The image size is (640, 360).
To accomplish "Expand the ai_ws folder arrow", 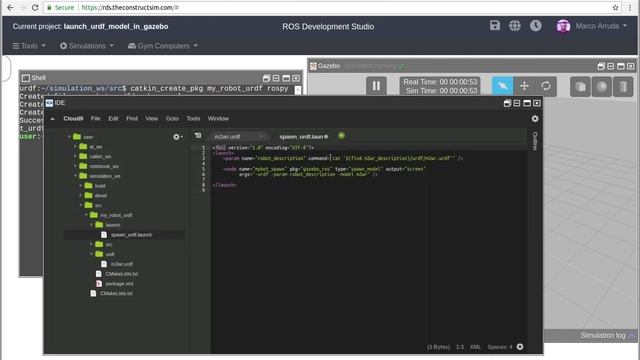I will point(76,147).
